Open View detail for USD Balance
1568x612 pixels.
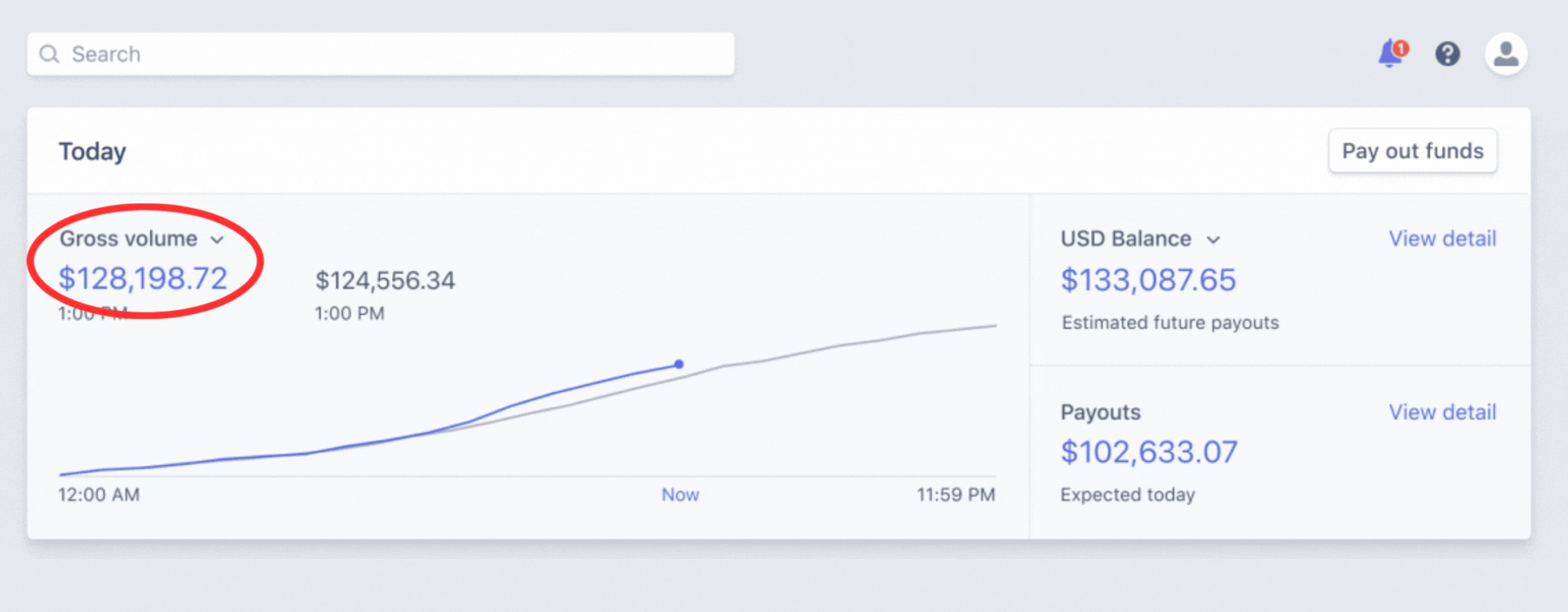pos(1442,238)
